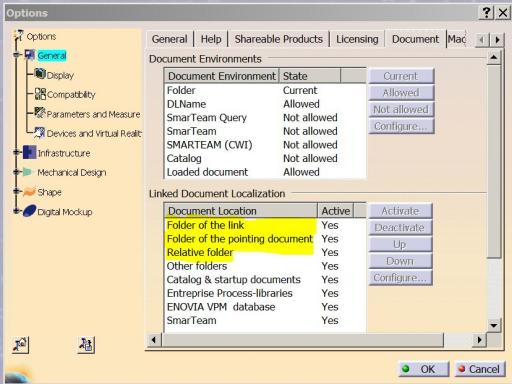Select Folder of the pointing document row
This screenshot has height=384, width=512.
(265, 239)
